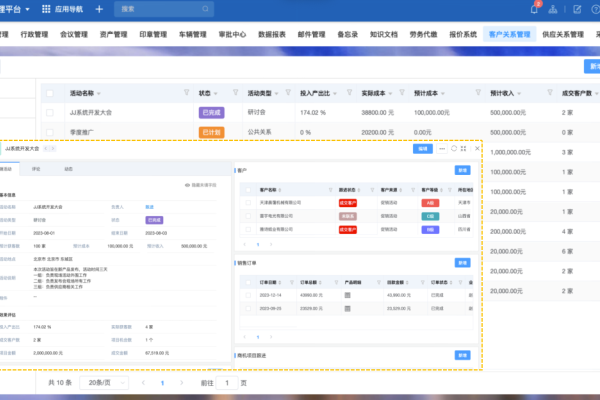Check the 季度推广 row checkbox
Screen dimensions: 600x400
[x=50, y=132]
